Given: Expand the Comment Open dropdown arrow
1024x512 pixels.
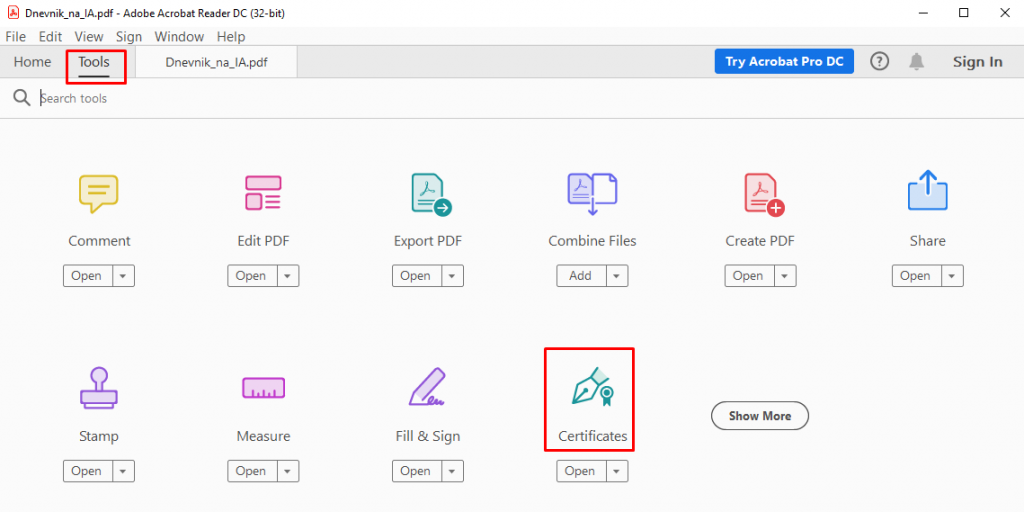Looking at the screenshot, I should (123, 276).
